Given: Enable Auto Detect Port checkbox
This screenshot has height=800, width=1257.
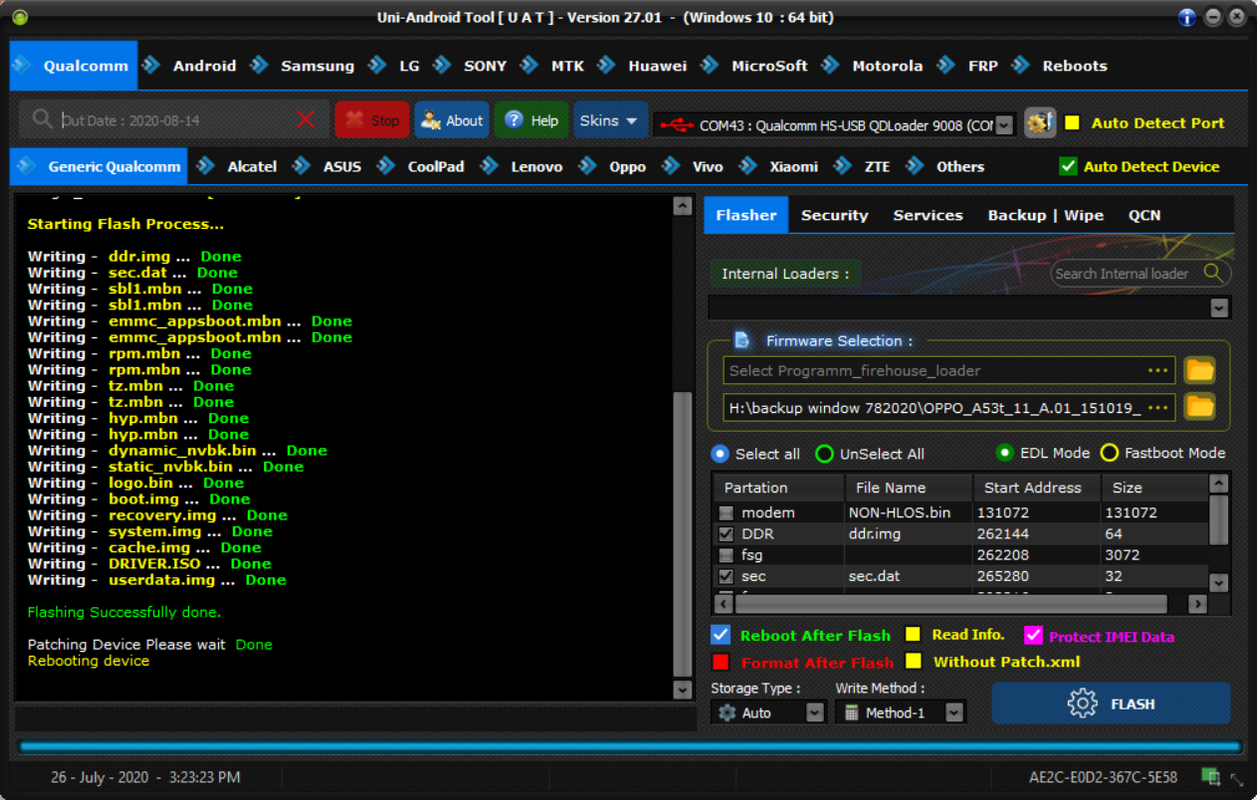Looking at the screenshot, I should (x=1072, y=123).
